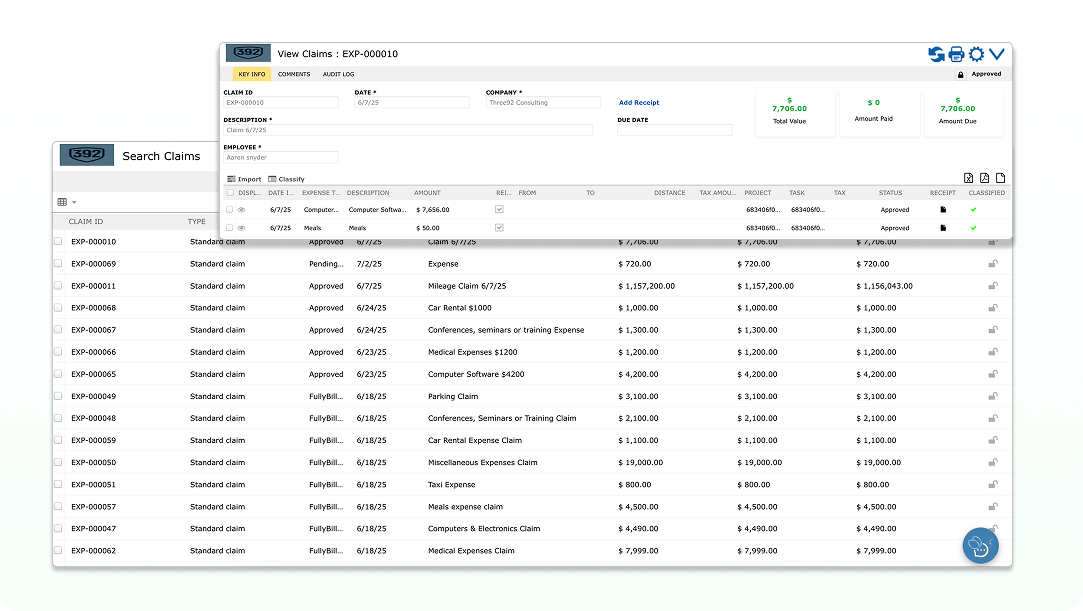Screen dimensions: 1083x611
Task: Click the Total Value summary card
Action: [x=796, y=113]
